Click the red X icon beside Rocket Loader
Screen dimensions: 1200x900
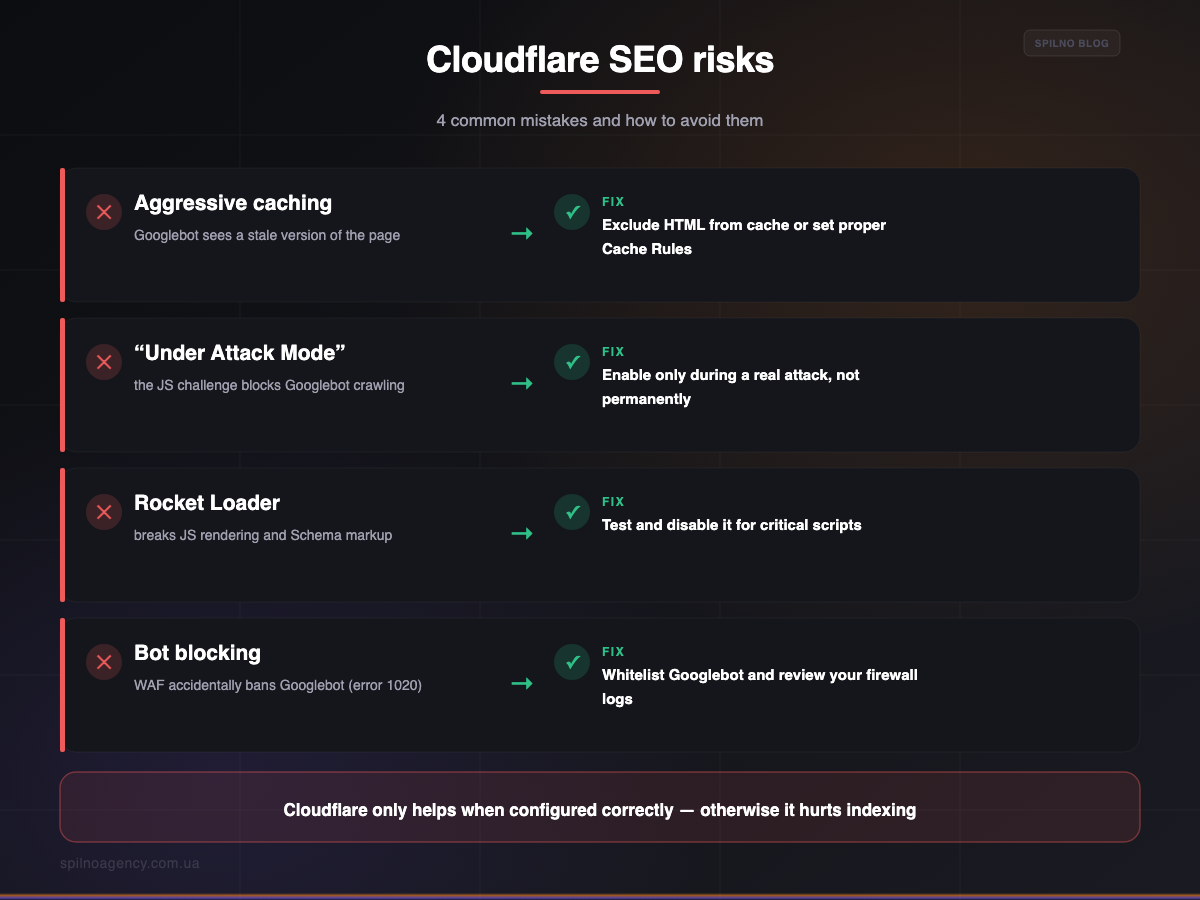pyautogui.click(x=104, y=512)
